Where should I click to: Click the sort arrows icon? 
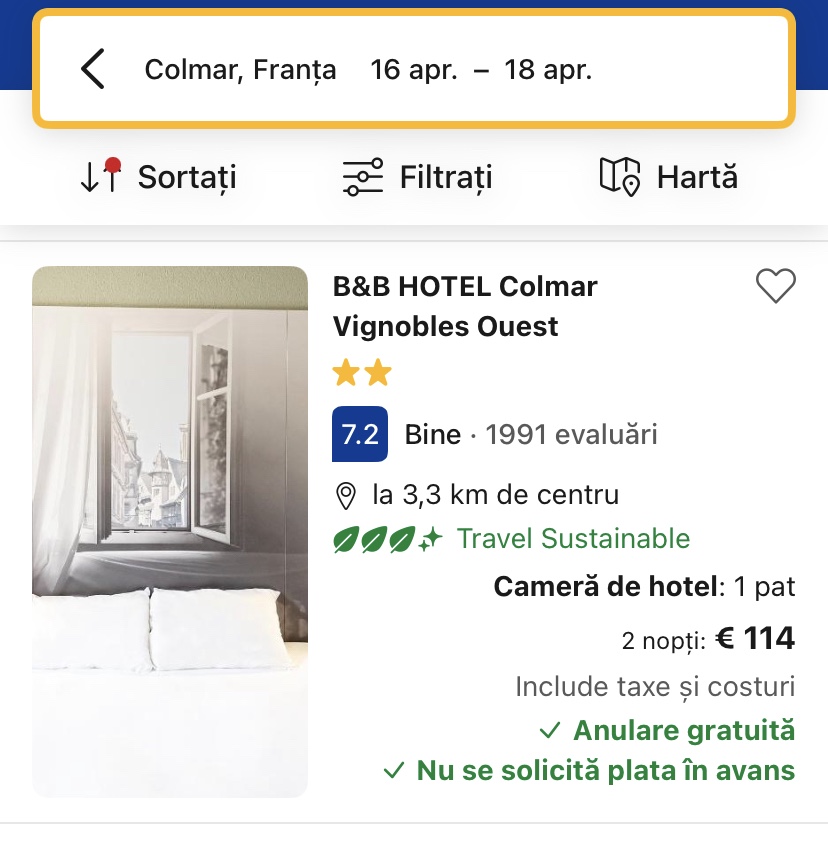(x=100, y=177)
